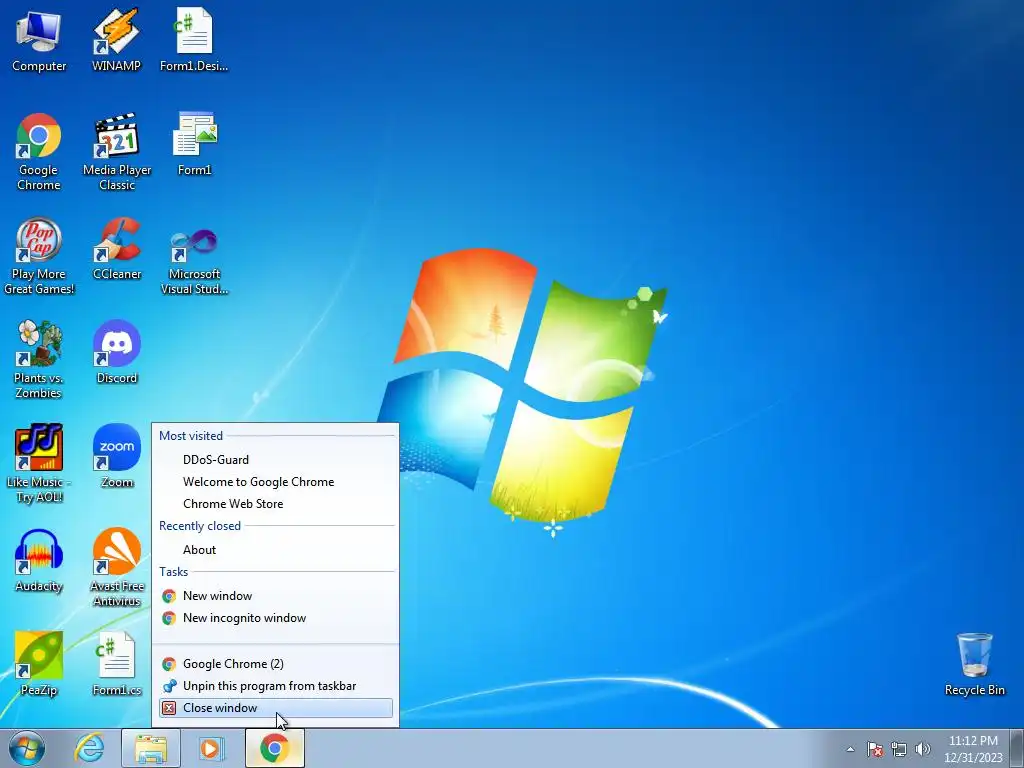Click Google Chrome (2) jump list entry
Screen dimensions: 1024x768
point(276,664)
